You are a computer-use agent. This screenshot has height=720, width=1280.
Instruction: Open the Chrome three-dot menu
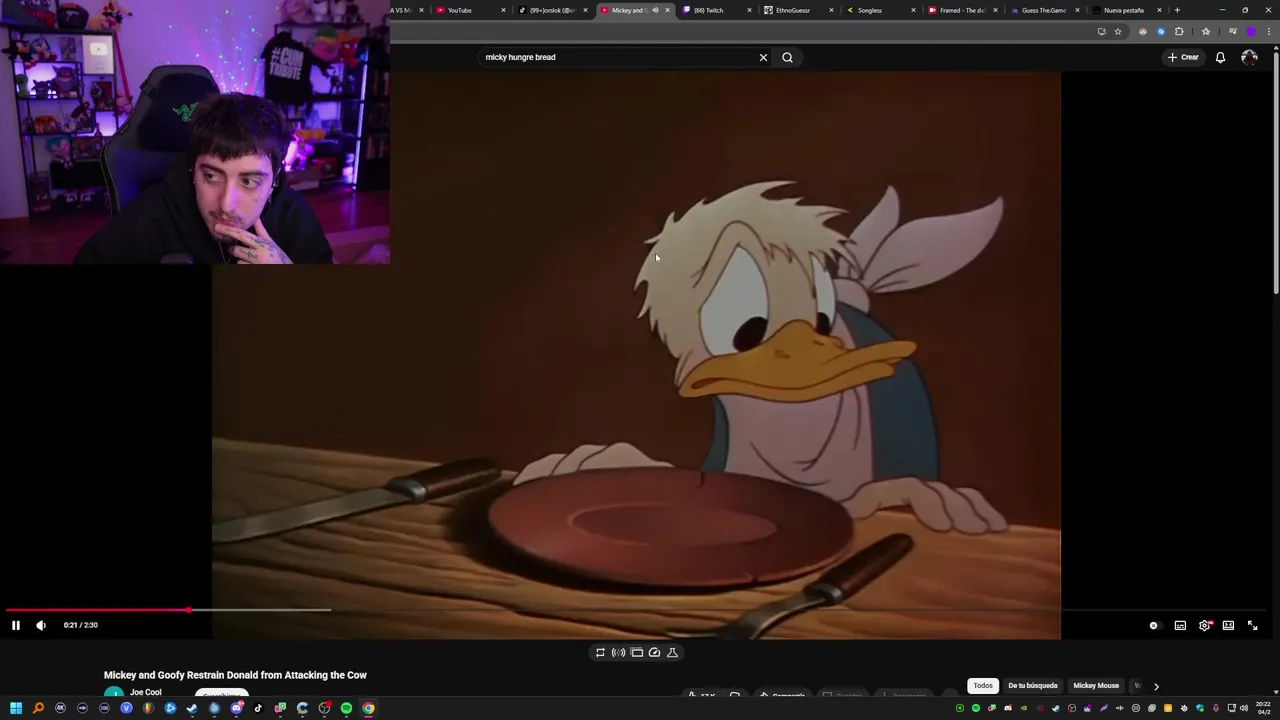[1269, 32]
